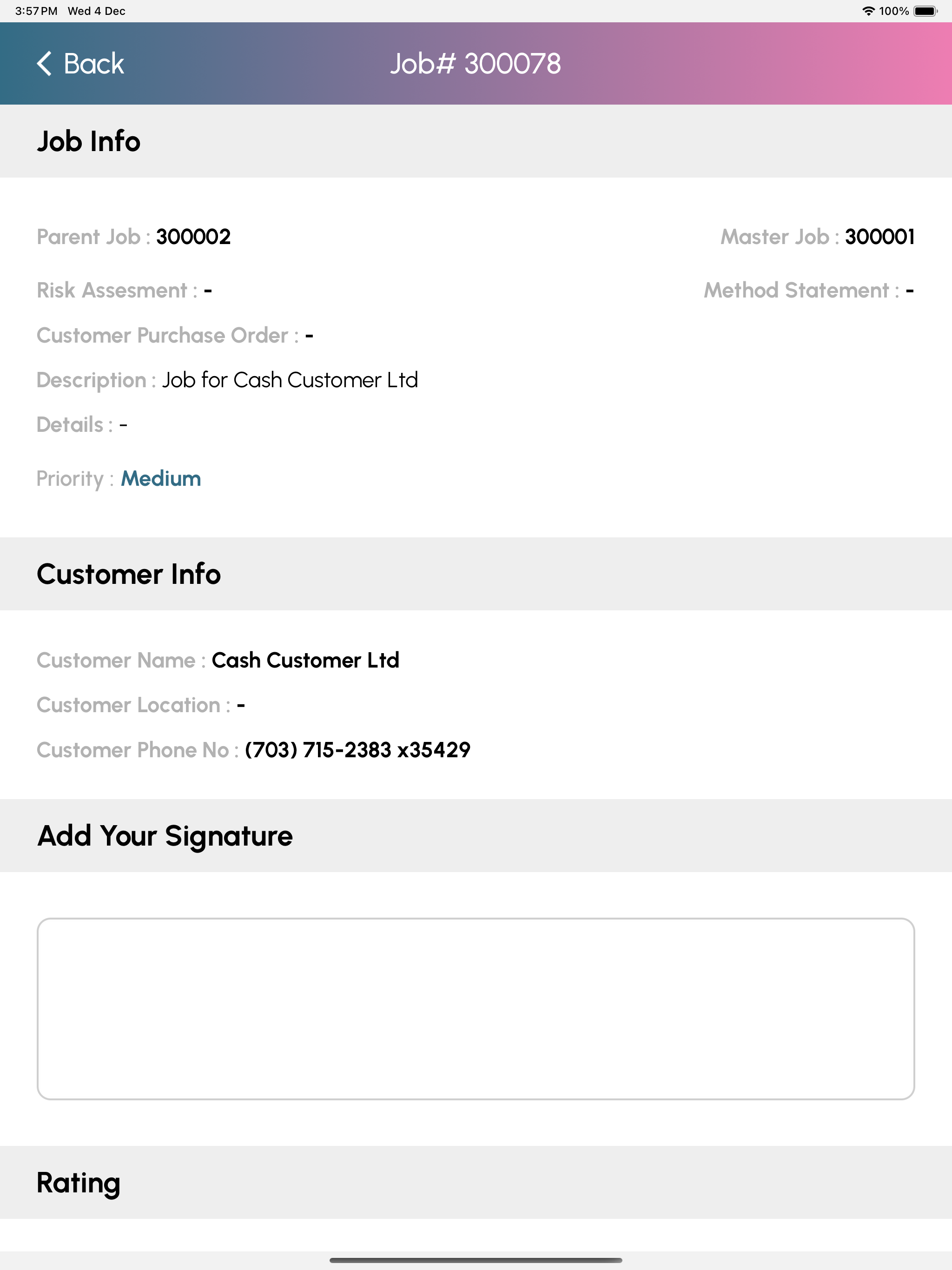Tap the Customer Purchase Order field
952x1270 pixels.
[x=175, y=335]
